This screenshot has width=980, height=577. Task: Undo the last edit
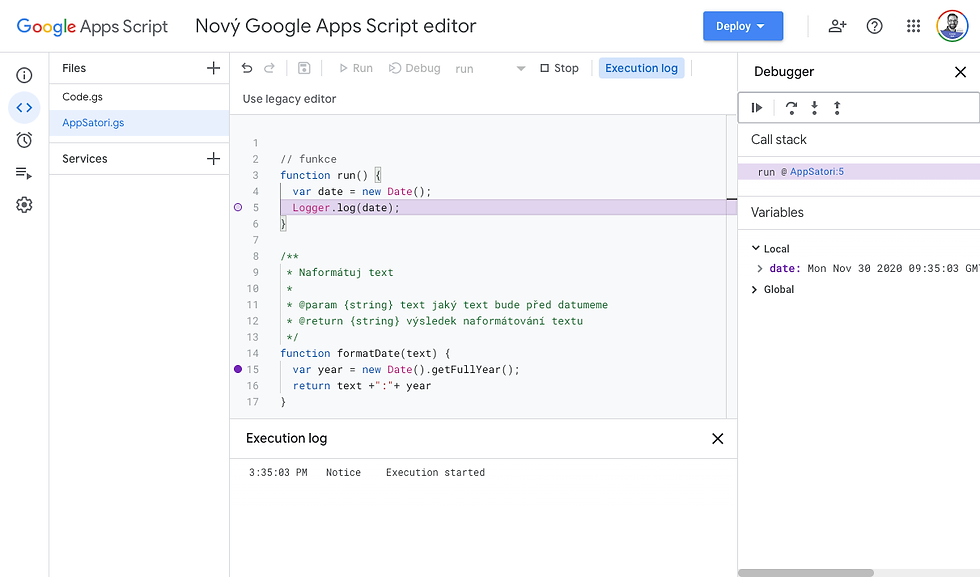click(247, 68)
